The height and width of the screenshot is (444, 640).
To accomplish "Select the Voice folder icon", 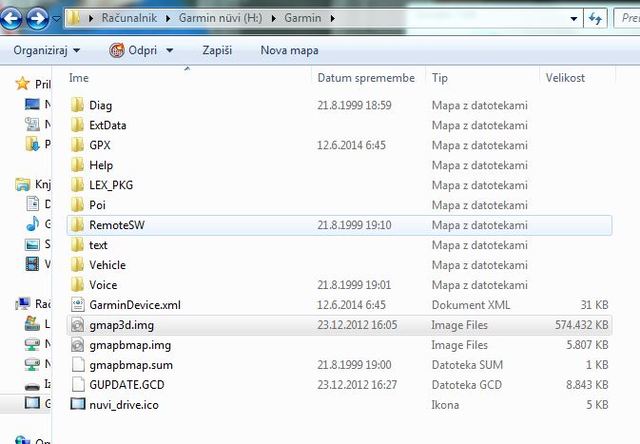I will coord(77,285).
